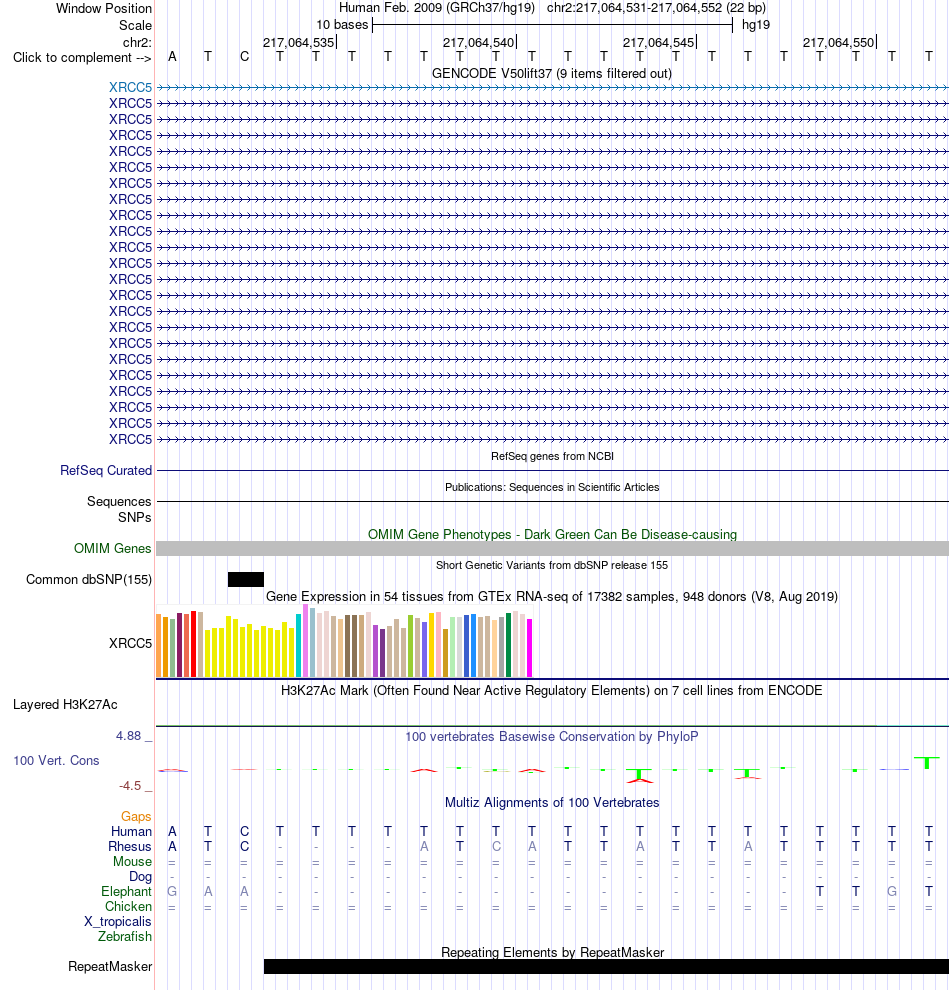The height and width of the screenshot is (990, 950).
Task: Click the 'Dog' alignment row label
Action: (140, 877)
